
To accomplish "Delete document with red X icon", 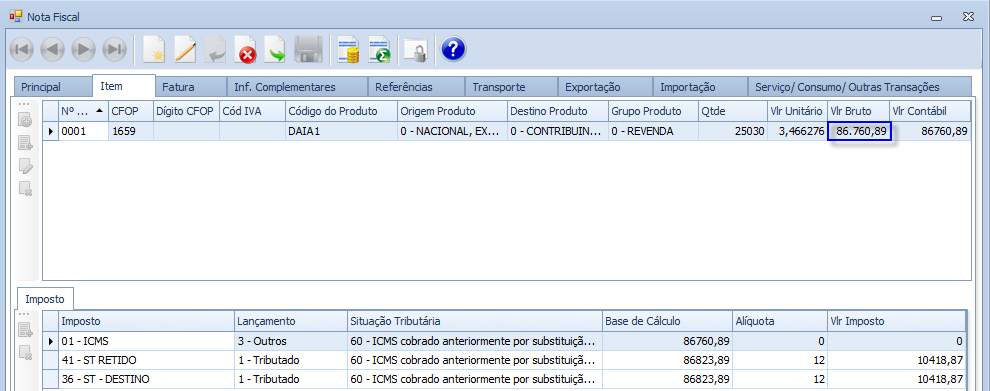I will pyautogui.click(x=246, y=49).
